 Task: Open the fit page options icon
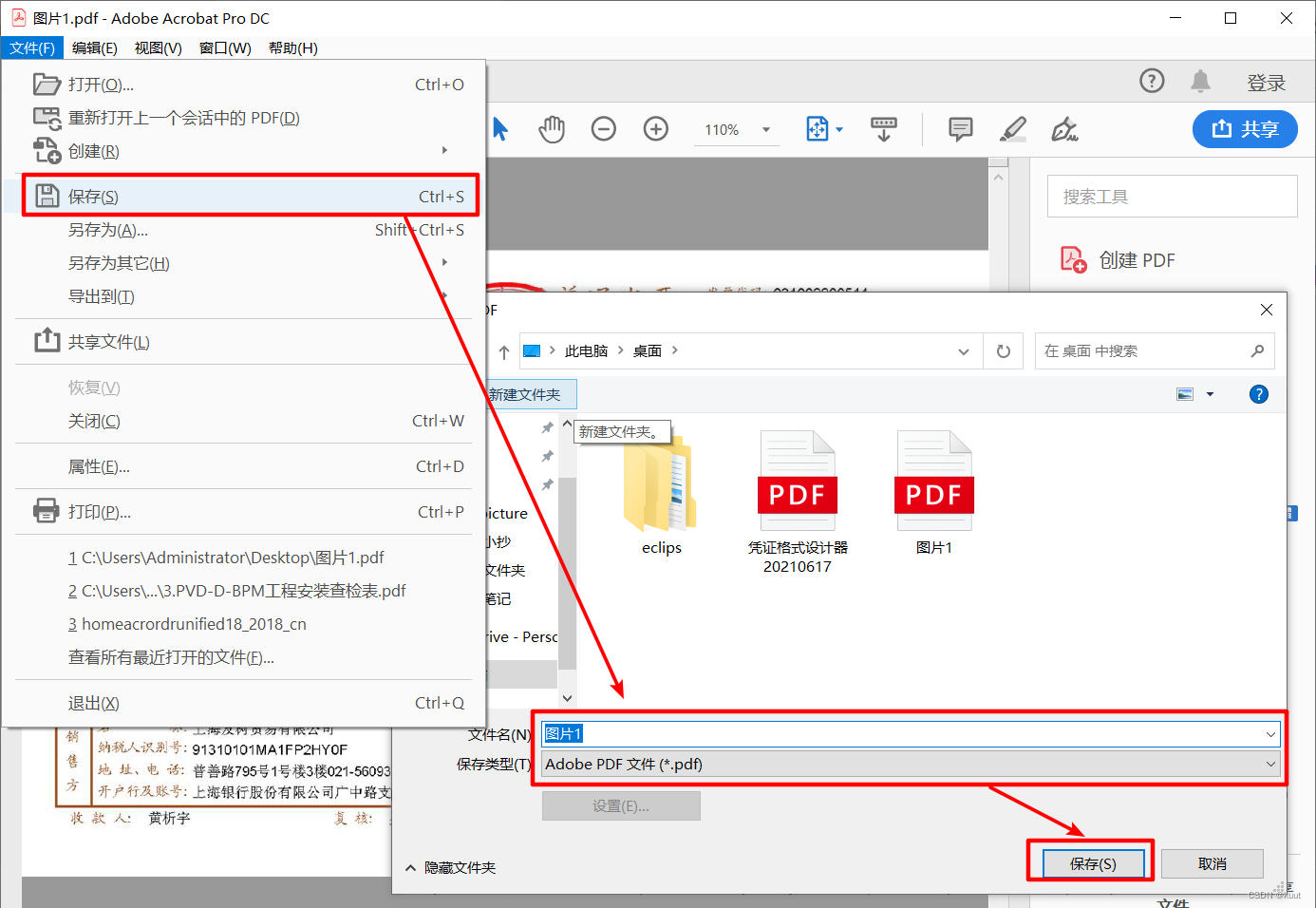tap(818, 129)
